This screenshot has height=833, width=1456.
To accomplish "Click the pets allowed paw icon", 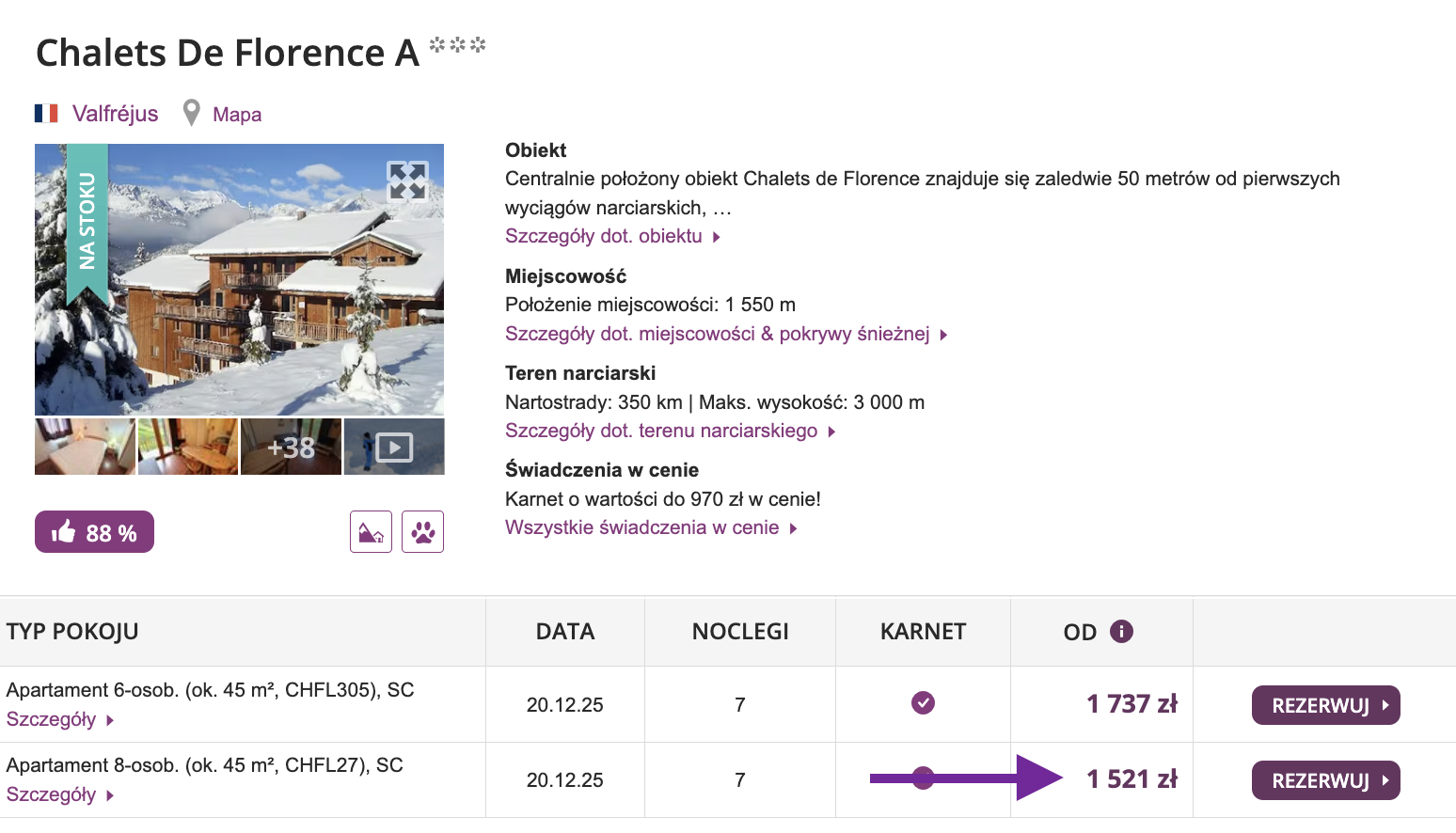I will 422,532.
